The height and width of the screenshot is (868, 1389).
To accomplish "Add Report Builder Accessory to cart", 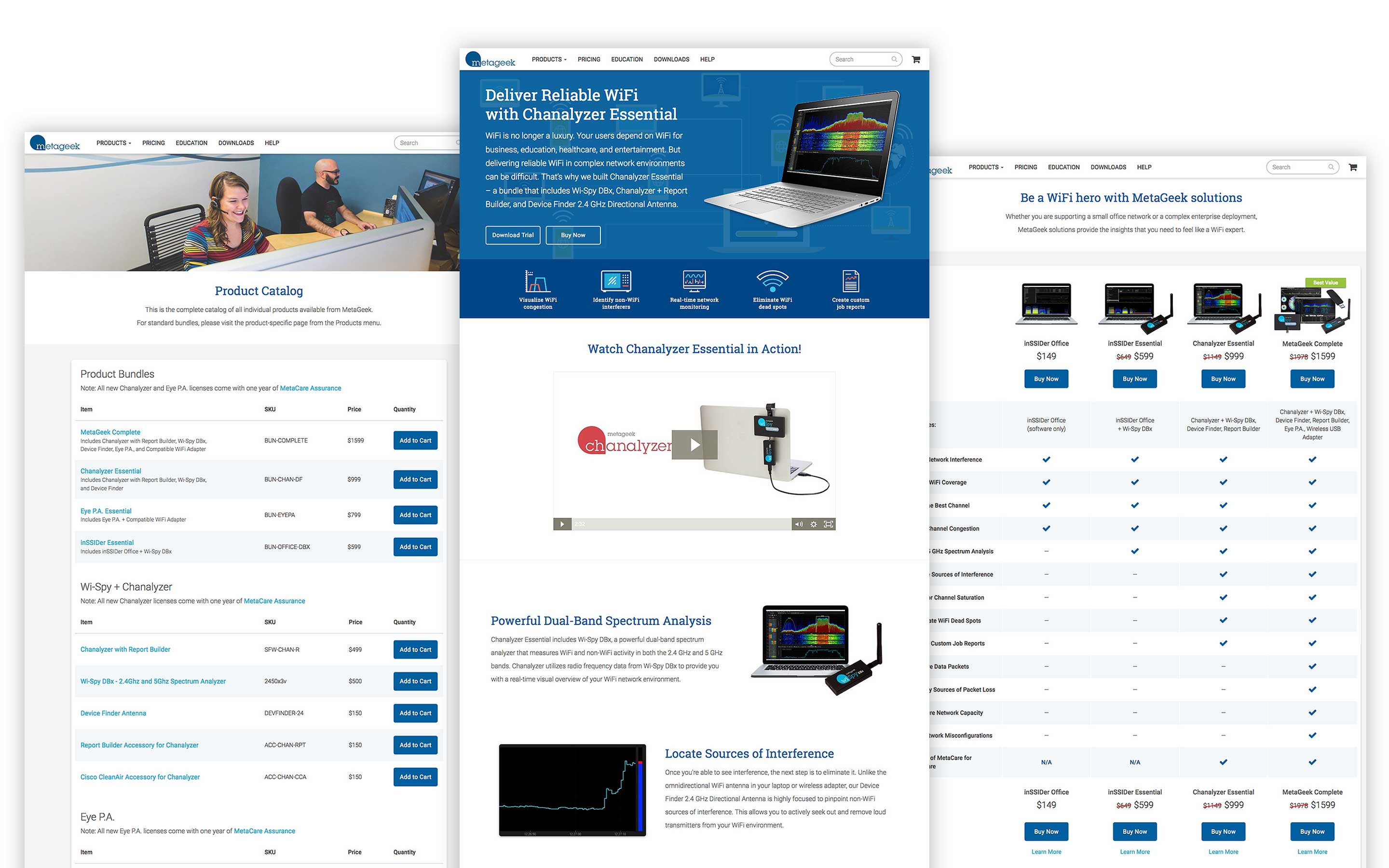I will click(x=415, y=745).
